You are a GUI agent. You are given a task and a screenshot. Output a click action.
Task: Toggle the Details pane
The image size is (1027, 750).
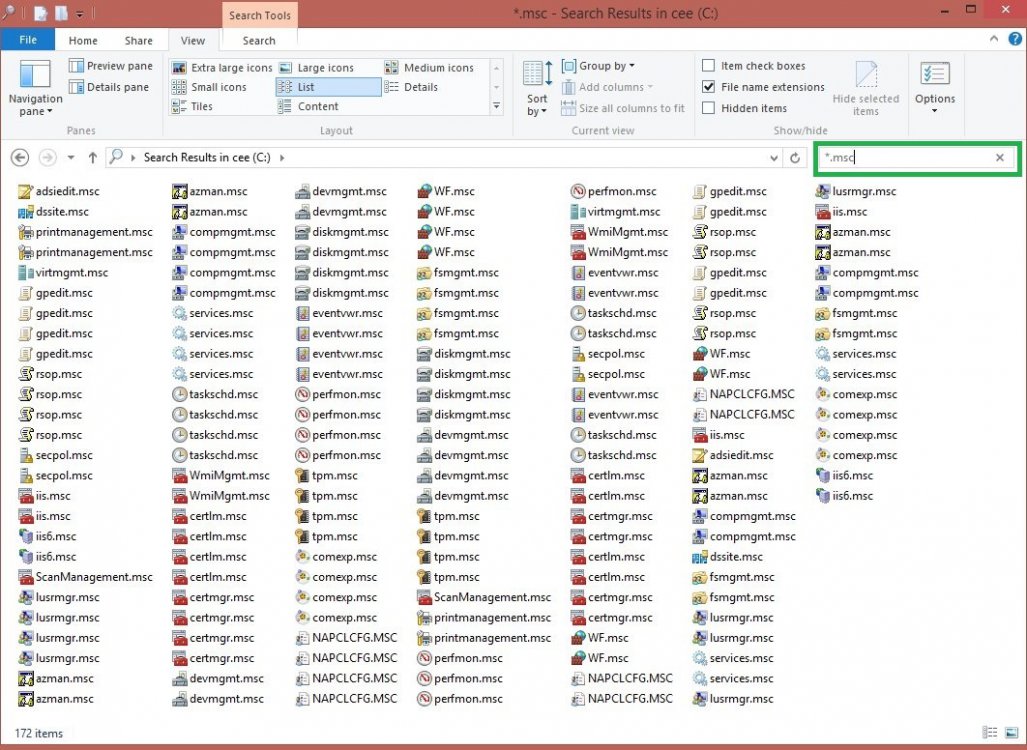pos(109,87)
